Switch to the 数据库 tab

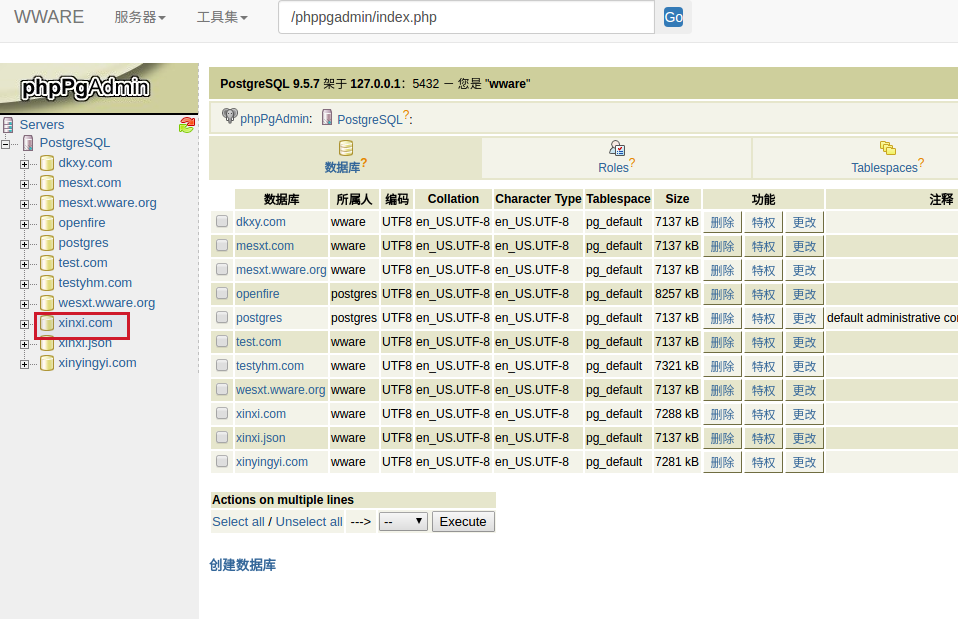pos(345,158)
